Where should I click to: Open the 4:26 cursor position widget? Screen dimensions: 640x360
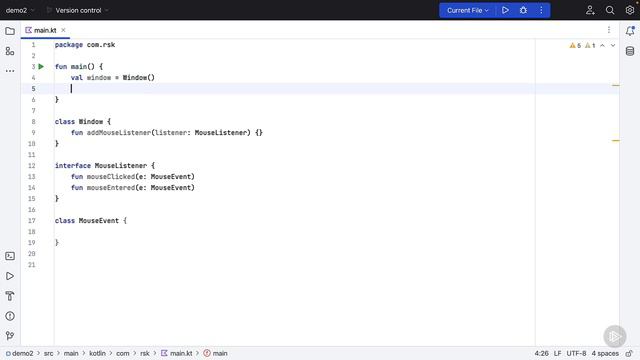pyautogui.click(x=542, y=353)
